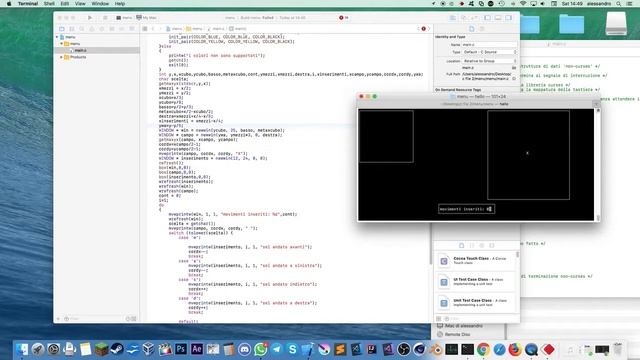Click the user name alessandro in menu bar
Viewport: 640px width, 360px height.
(x=599, y=3)
